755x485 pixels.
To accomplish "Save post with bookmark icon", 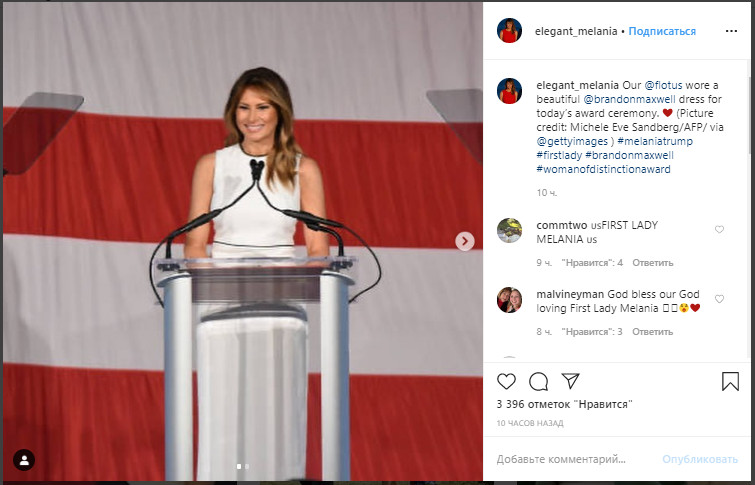I will click(730, 381).
